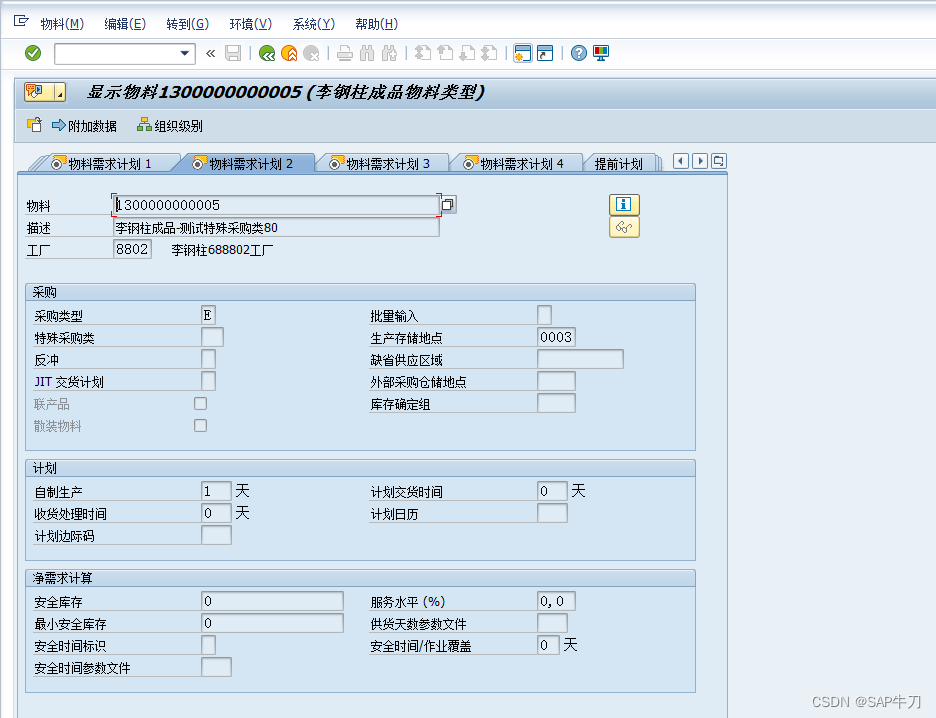The height and width of the screenshot is (718, 936).
Task: Click the Cancel icon in the toolbar
Action: (311, 53)
